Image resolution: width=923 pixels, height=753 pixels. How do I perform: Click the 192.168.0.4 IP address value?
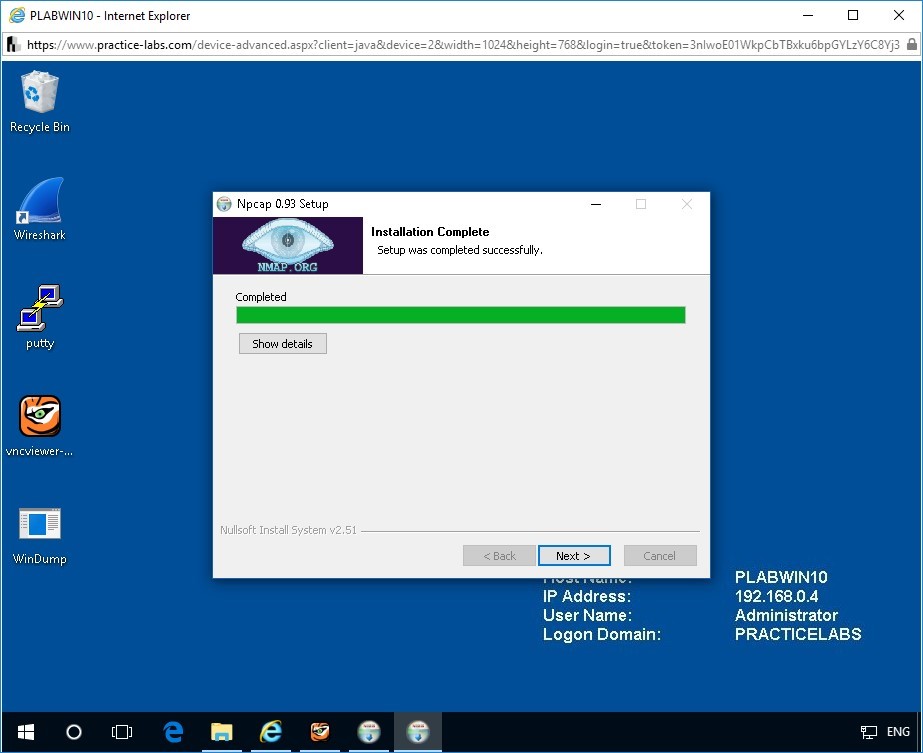(776, 596)
